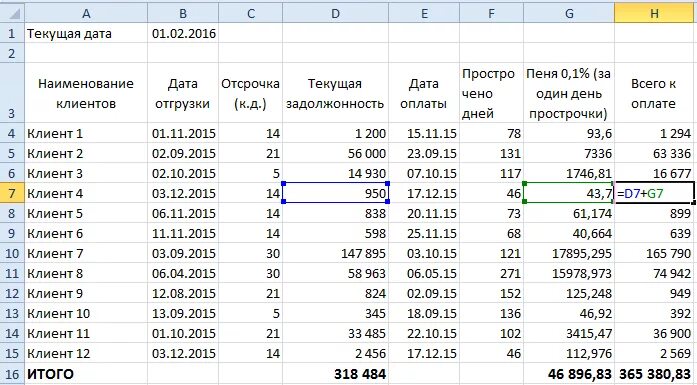Image resolution: width=697 pixels, height=385 pixels.
Task: Click formula cell '=D7+G7'
Action: (x=654, y=193)
